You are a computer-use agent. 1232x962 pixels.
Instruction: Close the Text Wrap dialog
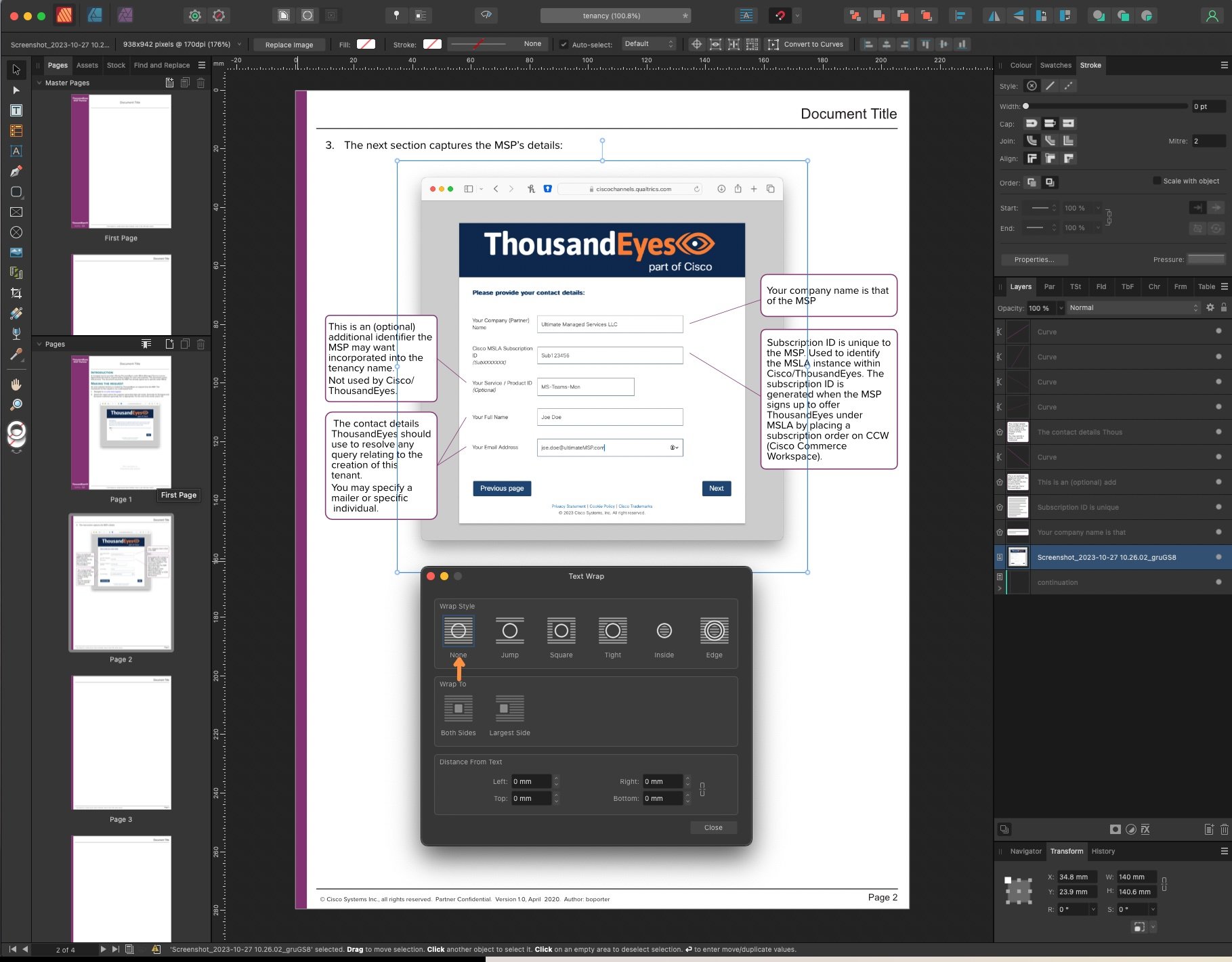click(713, 827)
